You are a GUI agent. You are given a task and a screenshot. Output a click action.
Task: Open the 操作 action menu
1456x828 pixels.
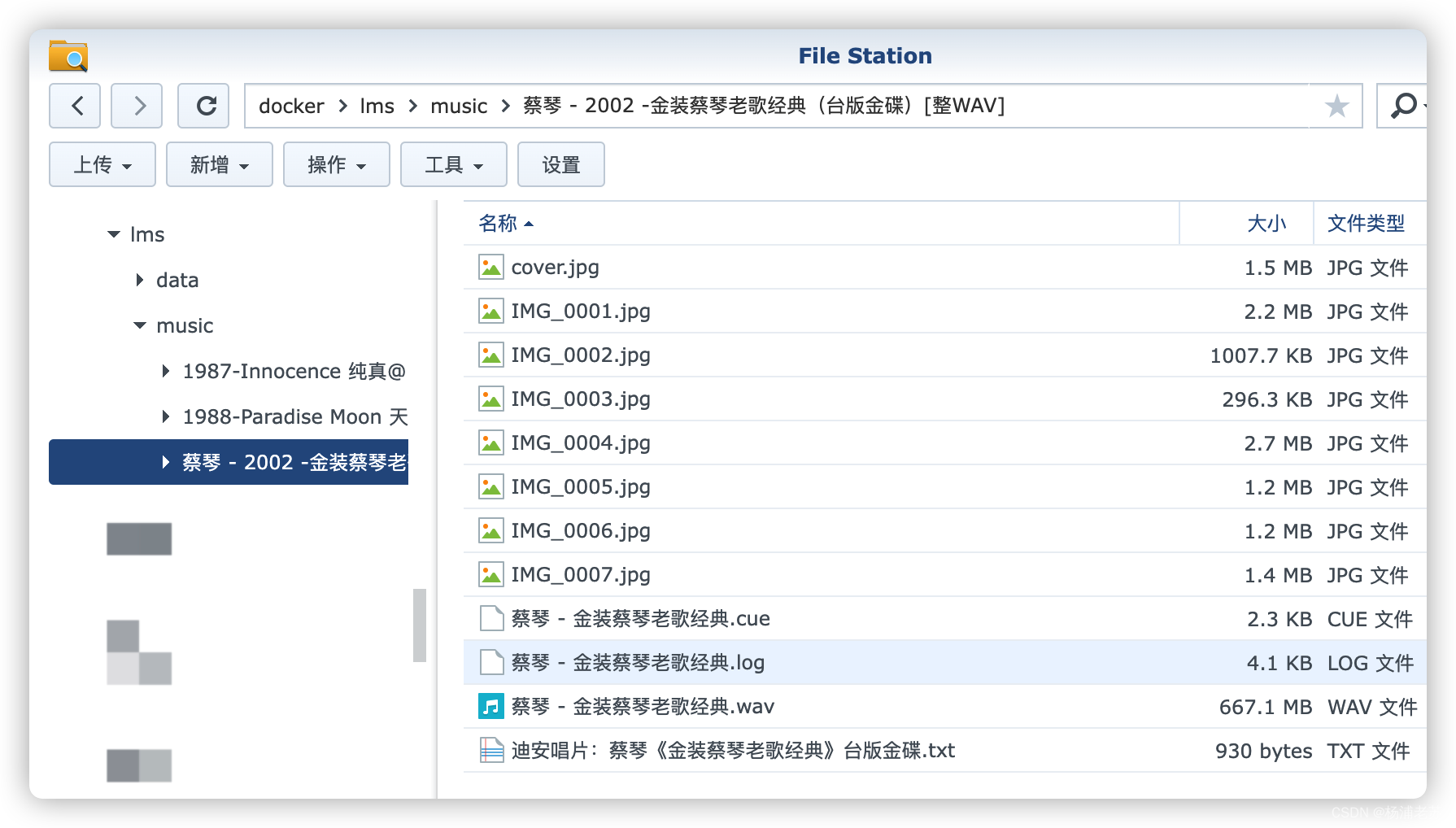coord(336,164)
